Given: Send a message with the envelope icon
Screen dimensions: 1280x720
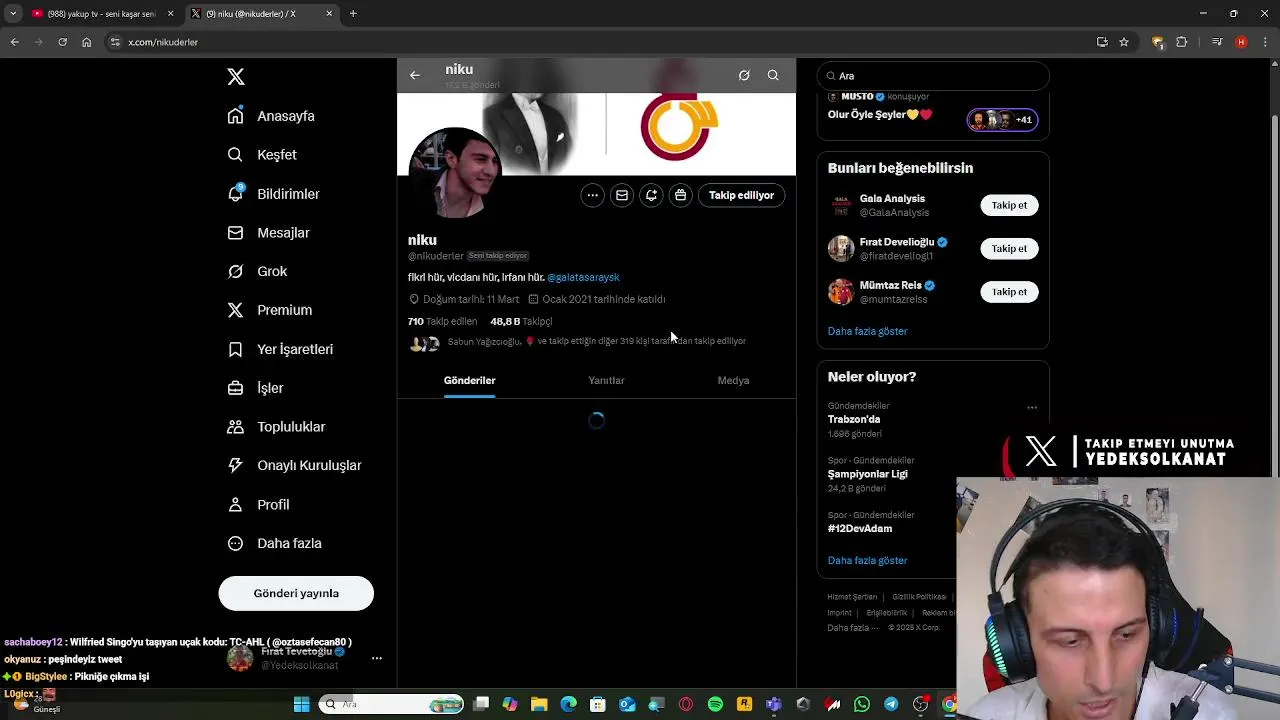Looking at the screenshot, I should coord(622,195).
